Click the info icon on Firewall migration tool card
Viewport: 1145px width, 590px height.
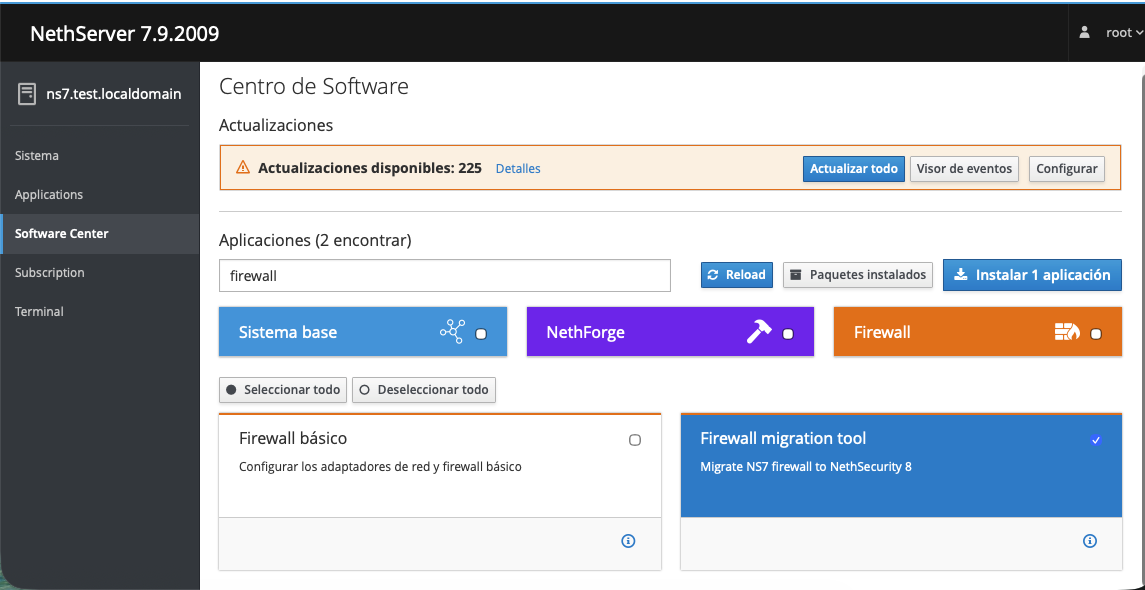click(x=1090, y=541)
